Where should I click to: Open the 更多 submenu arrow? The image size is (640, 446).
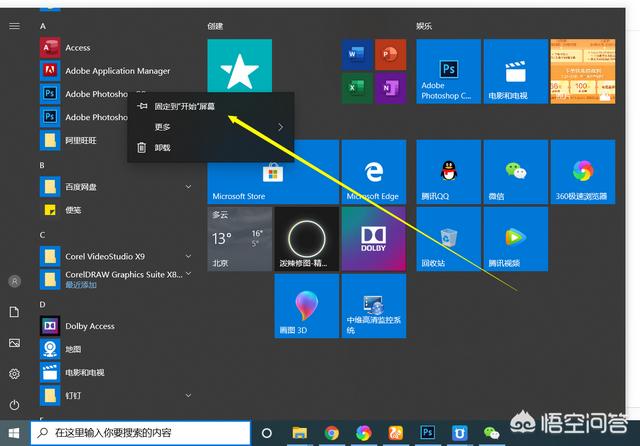point(280,127)
